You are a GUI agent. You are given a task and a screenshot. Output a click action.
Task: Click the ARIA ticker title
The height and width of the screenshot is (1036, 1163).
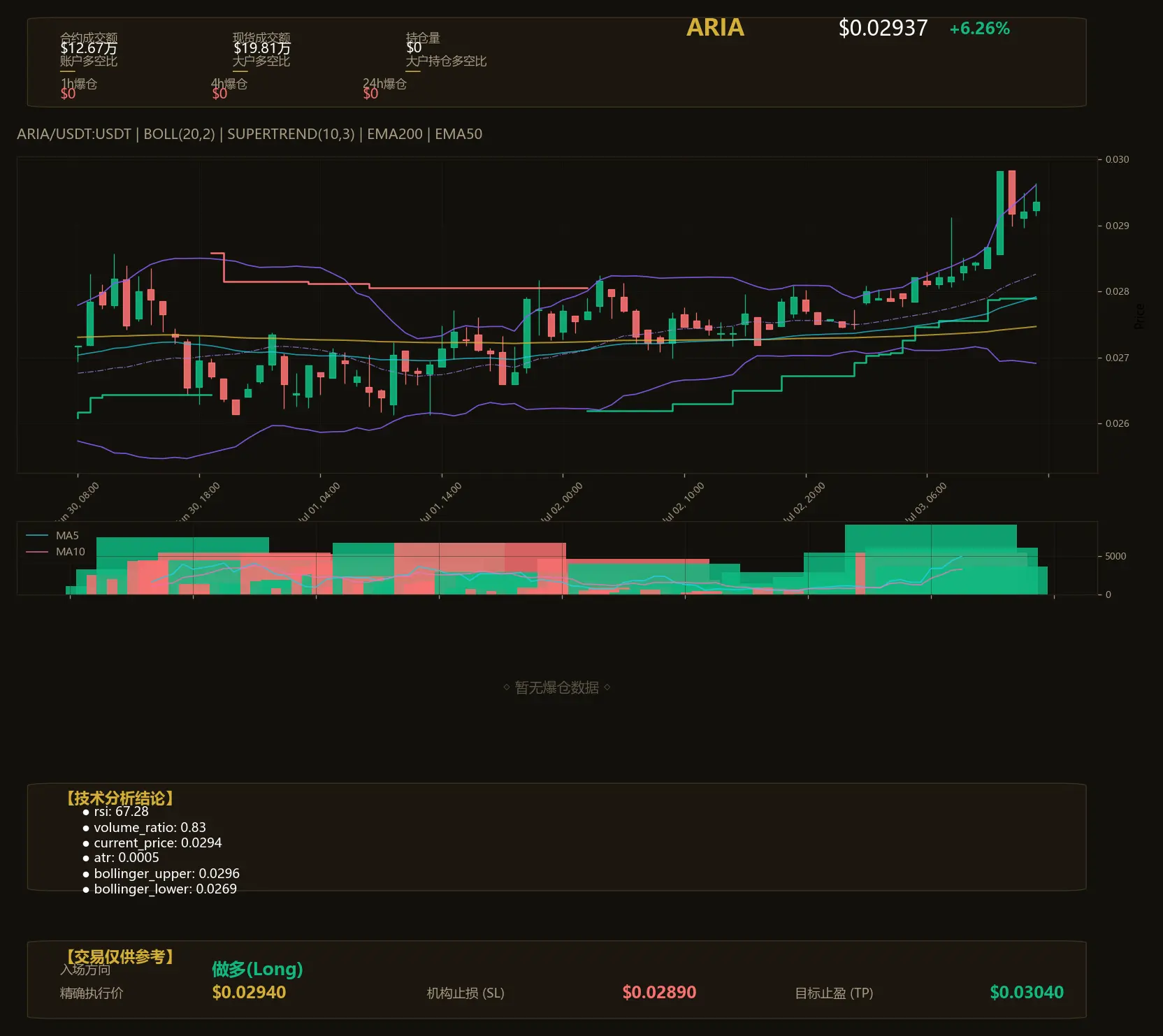[x=715, y=27]
